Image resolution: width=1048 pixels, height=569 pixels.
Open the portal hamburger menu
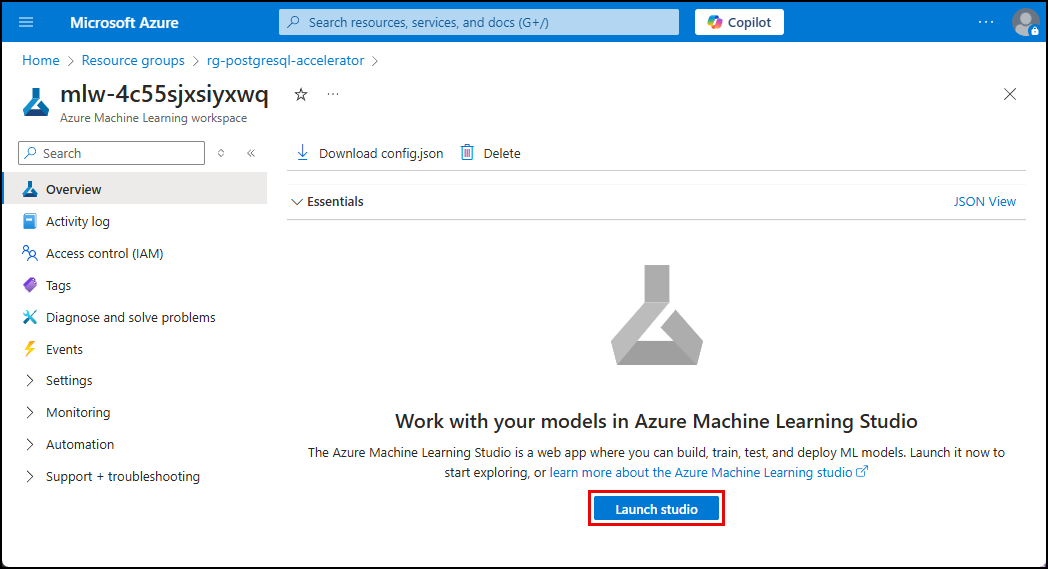point(26,22)
